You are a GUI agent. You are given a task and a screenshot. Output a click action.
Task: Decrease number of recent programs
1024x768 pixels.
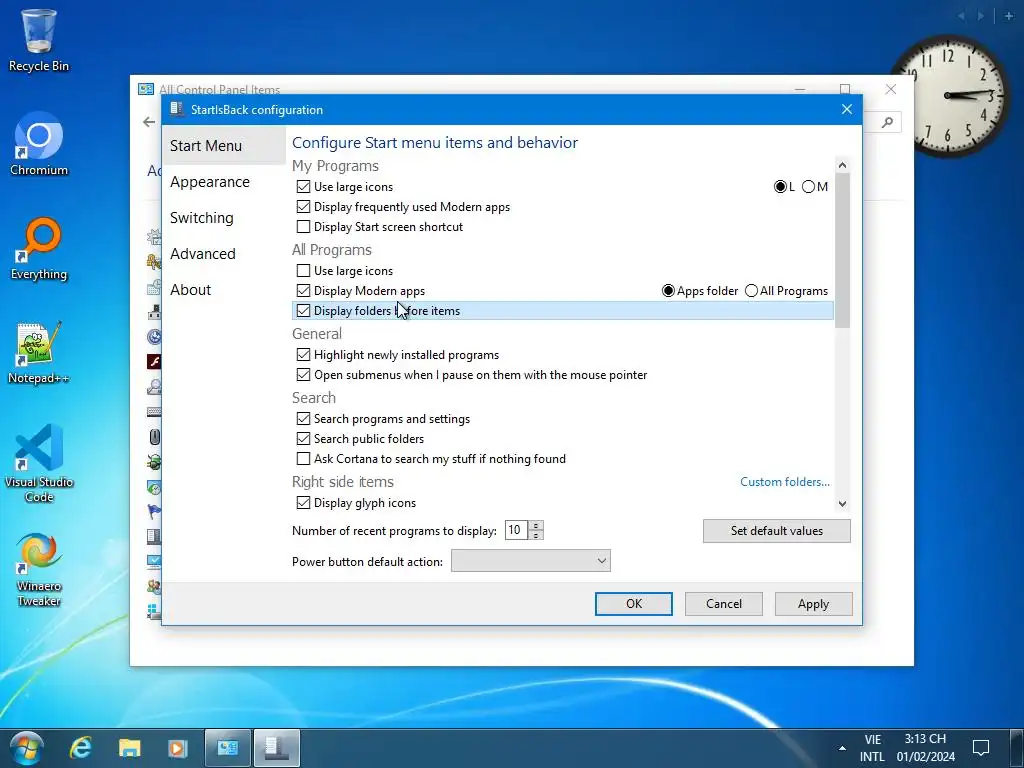pyautogui.click(x=536, y=536)
